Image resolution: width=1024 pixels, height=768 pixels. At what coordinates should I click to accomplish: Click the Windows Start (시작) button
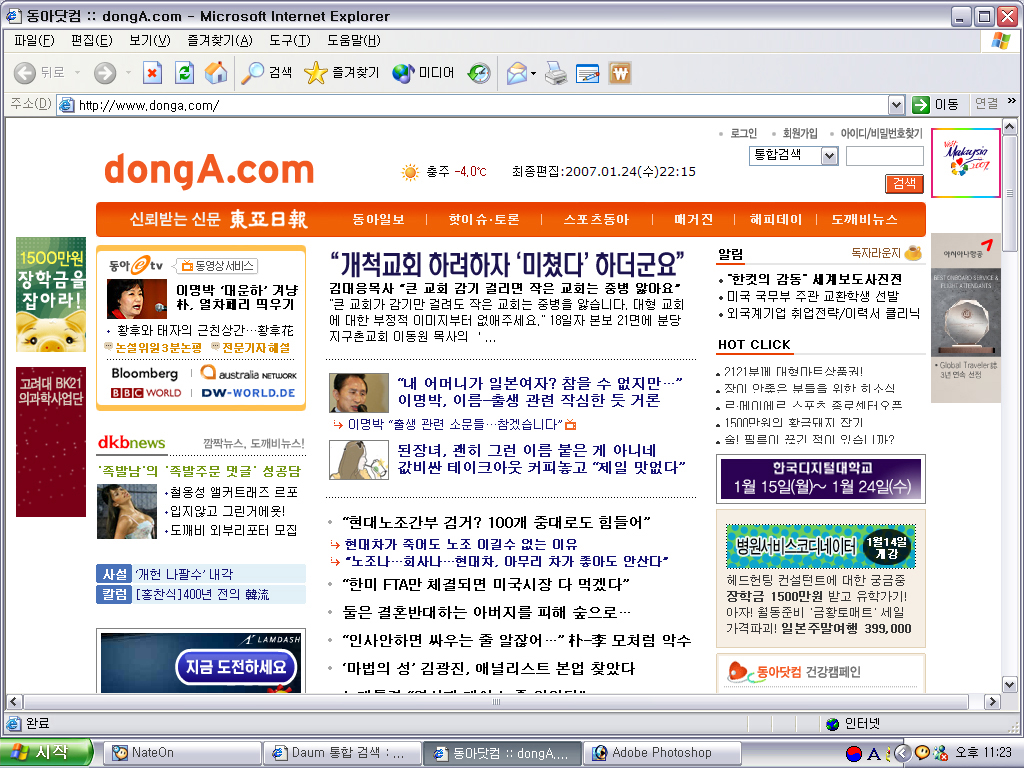(46, 752)
